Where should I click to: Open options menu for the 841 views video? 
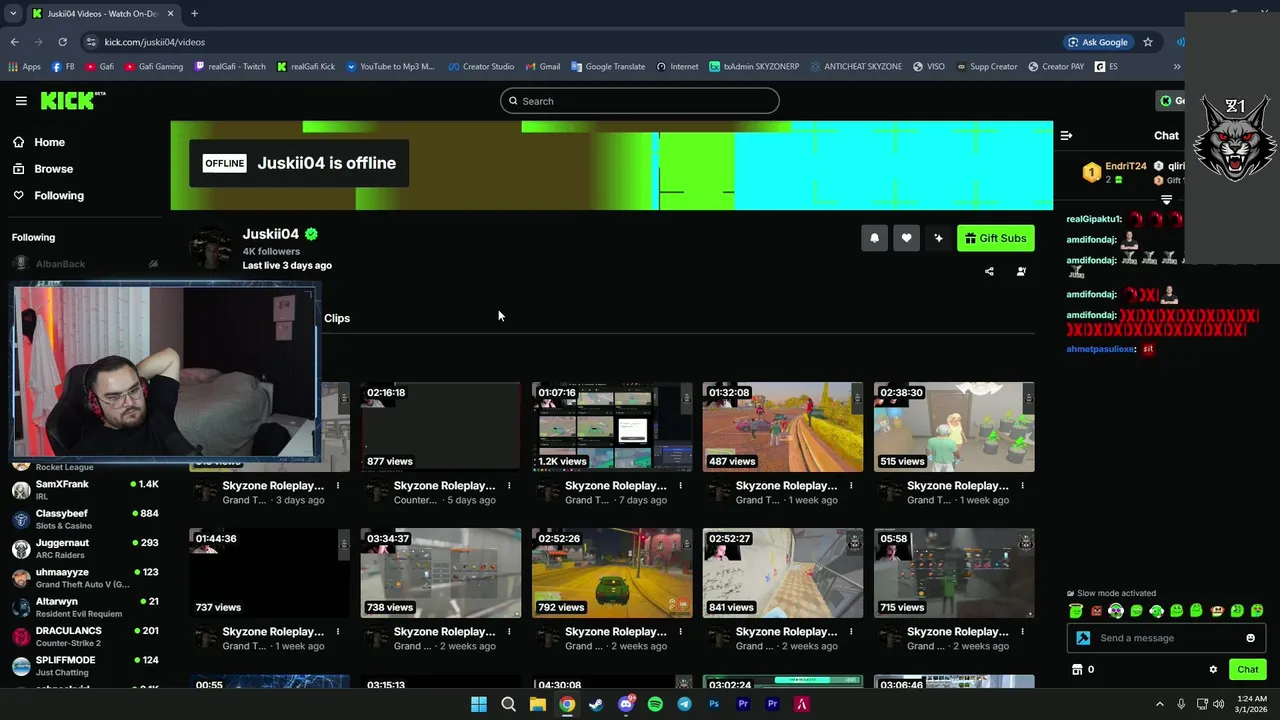pyautogui.click(x=851, y=632)
